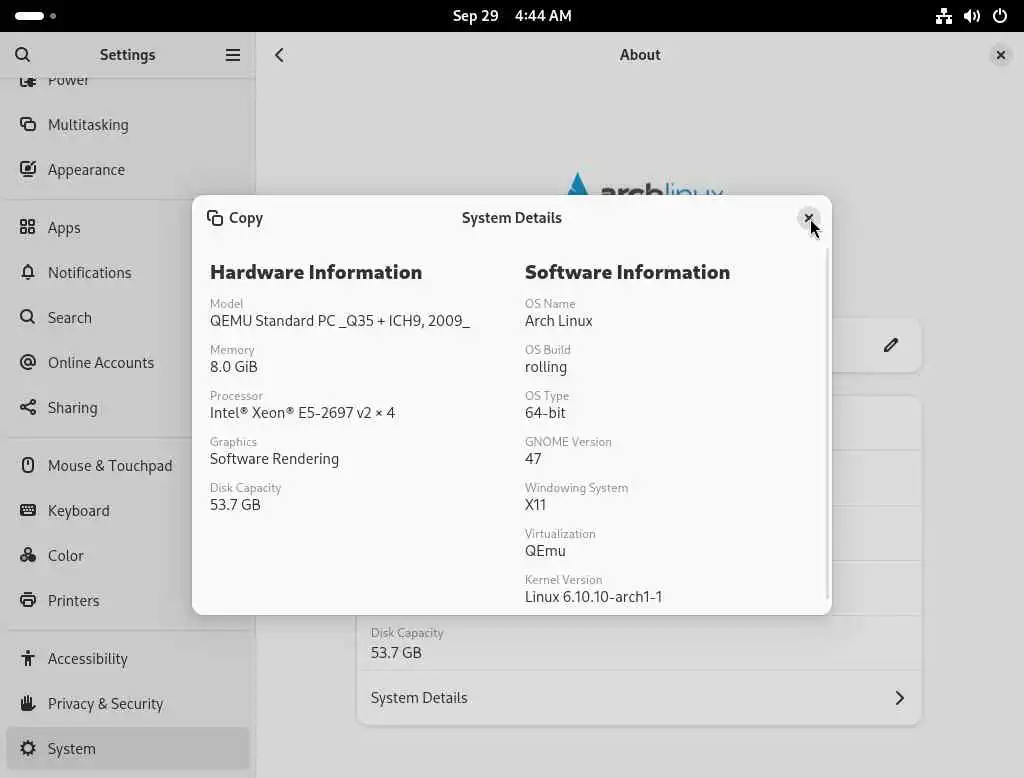Go back with the About page arrow
The width and height of the screenshot is (1024, 778).
(x=280, y=55)
